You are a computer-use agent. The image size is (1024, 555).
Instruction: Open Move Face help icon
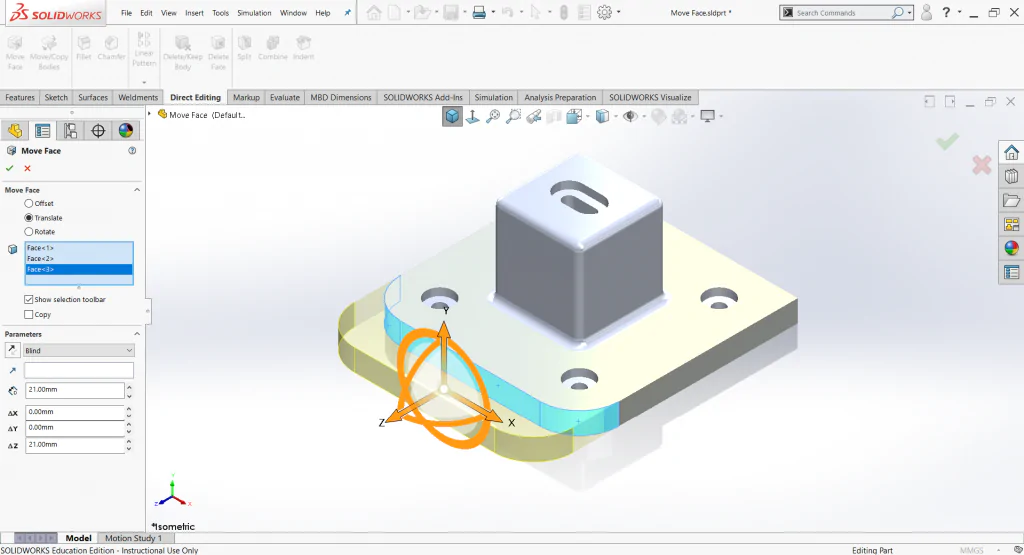tap(132, 151)
